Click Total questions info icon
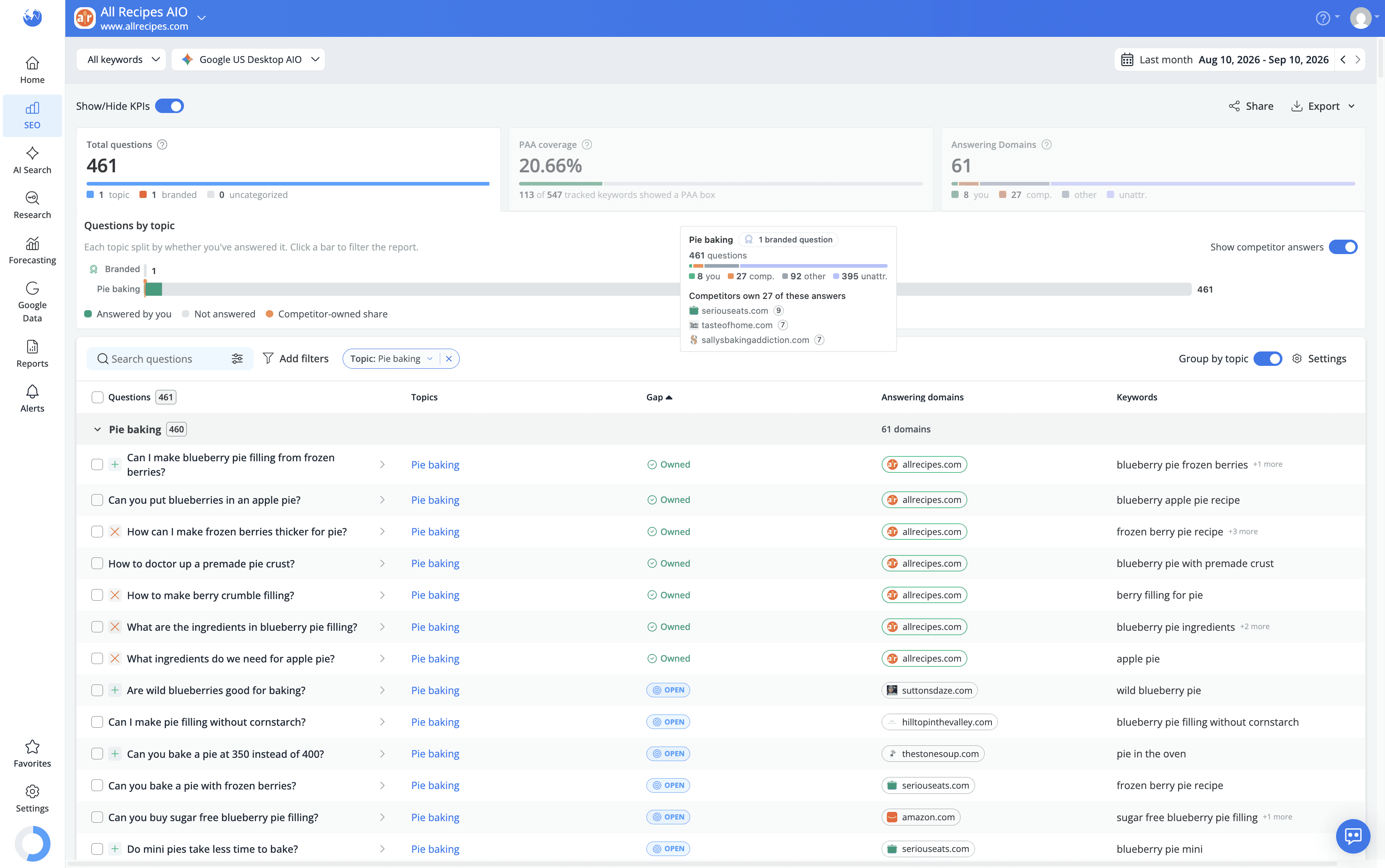The width and height of the screenshot is (1385, 868). point(162,145)
